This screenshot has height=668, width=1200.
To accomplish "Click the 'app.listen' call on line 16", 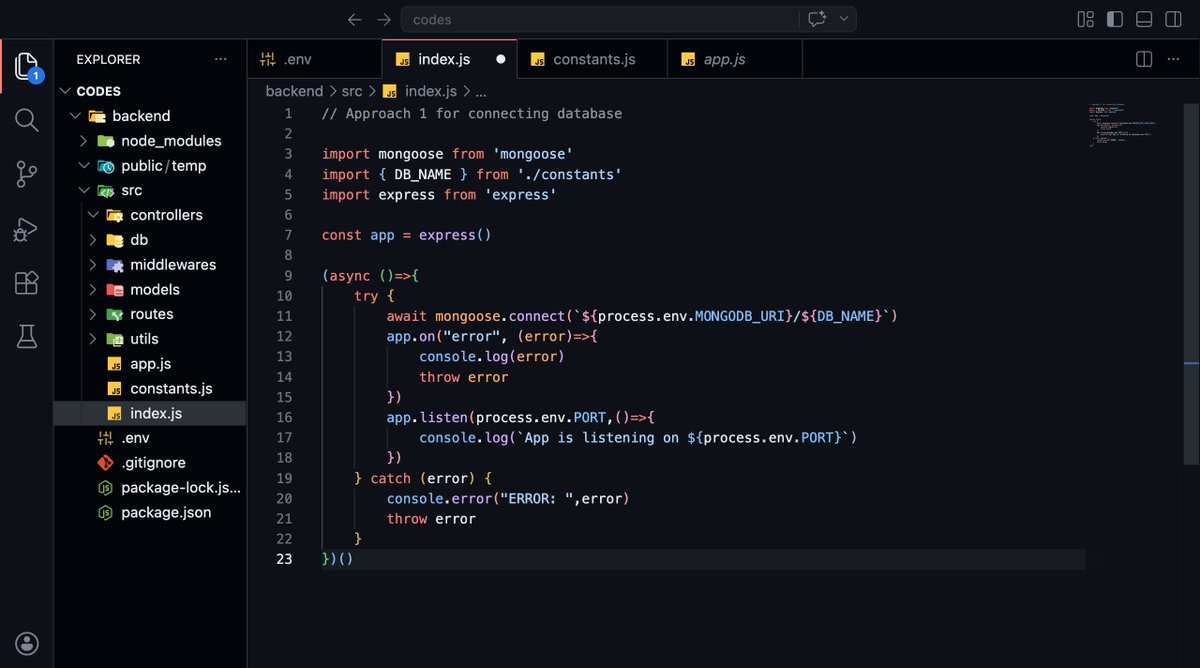I will (x=427, y=417).
